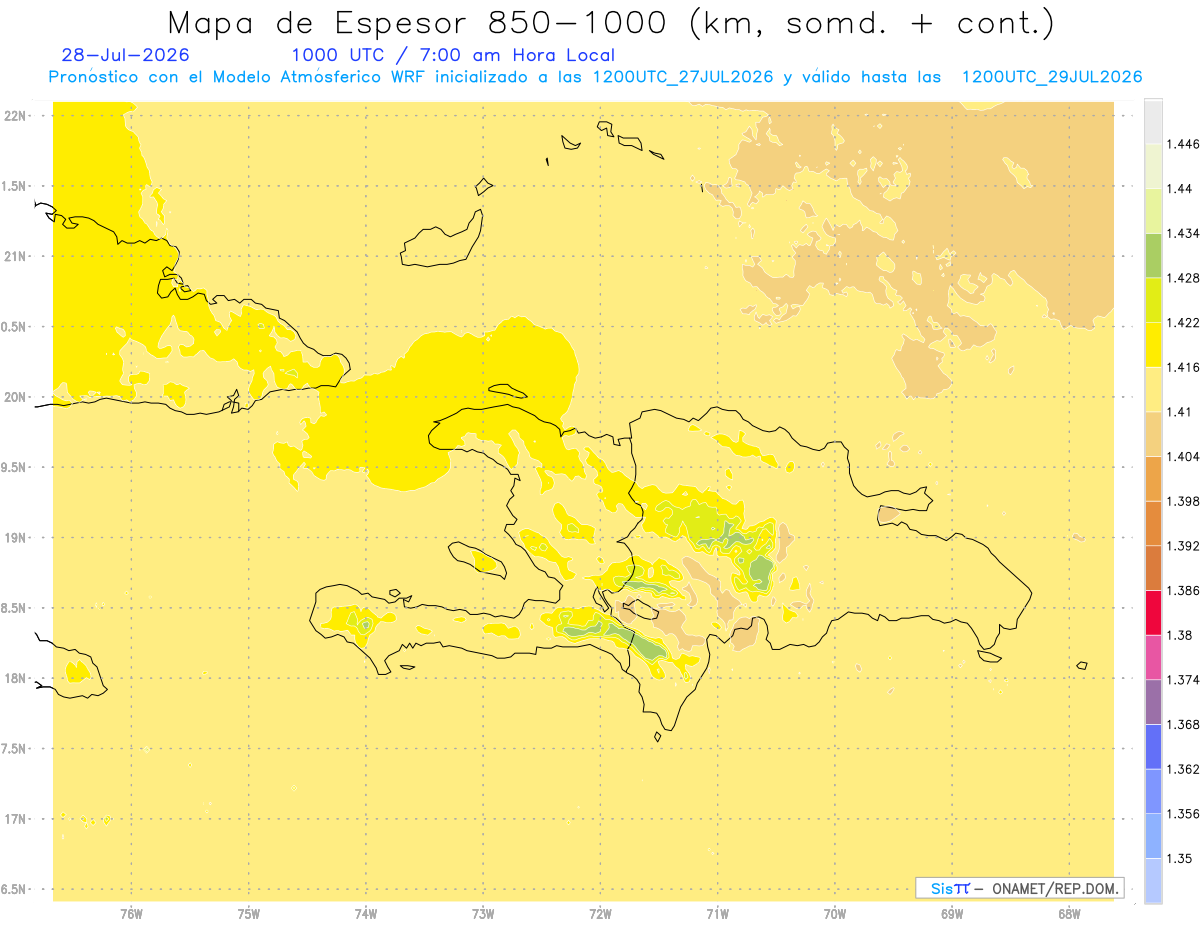Image resolution: width=1200 pixels, height=927 pixels.
Task: Click the '1.428' color scale label
Action: tap(1183, 278)
